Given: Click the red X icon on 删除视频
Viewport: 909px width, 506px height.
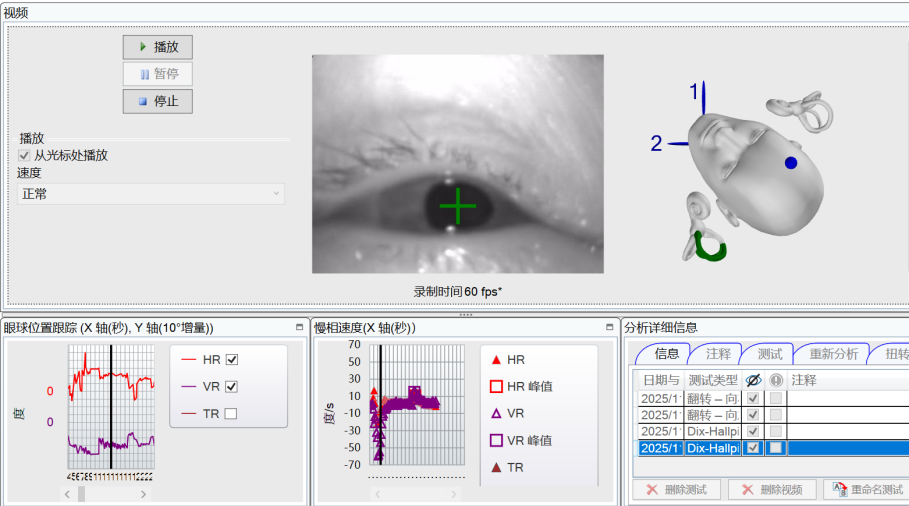Looking at the screenshot, I should pos(747,490).
